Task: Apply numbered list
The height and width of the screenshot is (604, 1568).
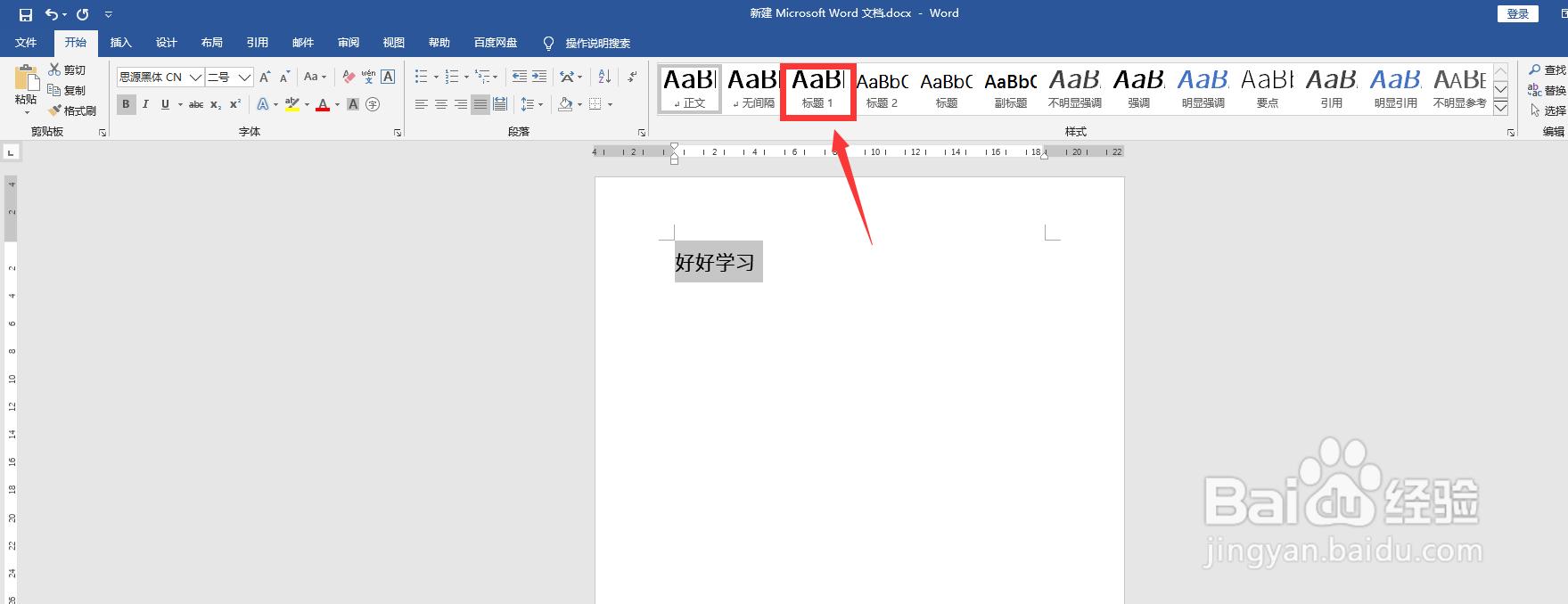Action: (x=452, y=78)
